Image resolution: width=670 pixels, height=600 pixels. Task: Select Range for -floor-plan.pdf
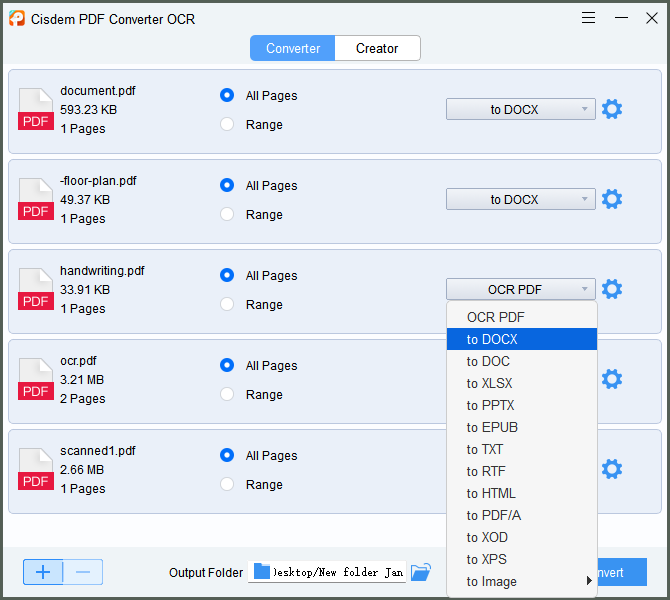tap(227, 214)
